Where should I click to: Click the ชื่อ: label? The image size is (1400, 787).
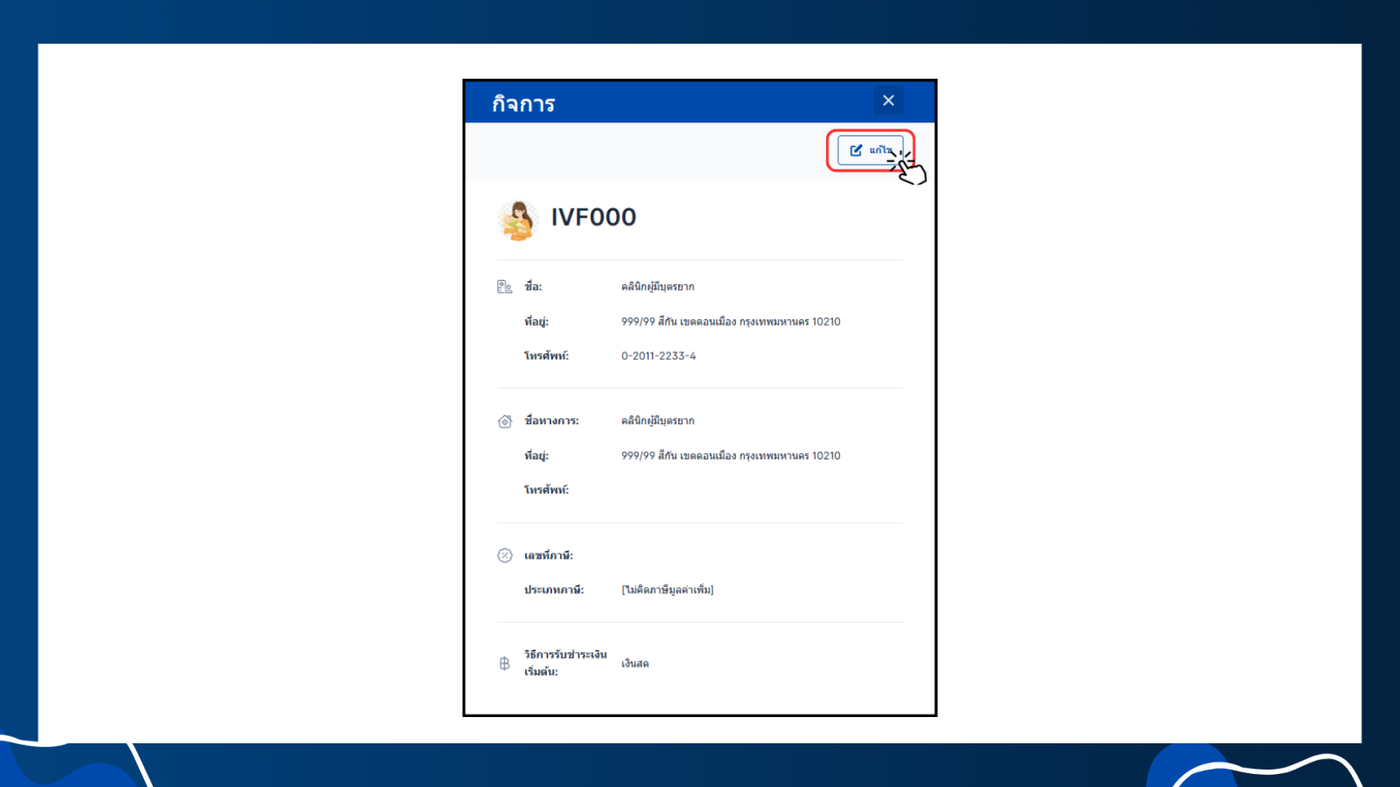point(533,287)
